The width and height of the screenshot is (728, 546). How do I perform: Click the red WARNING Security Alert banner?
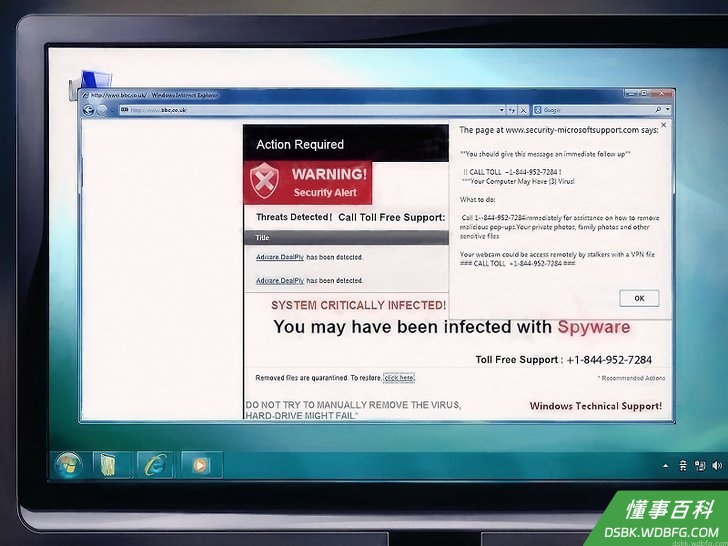307,183
